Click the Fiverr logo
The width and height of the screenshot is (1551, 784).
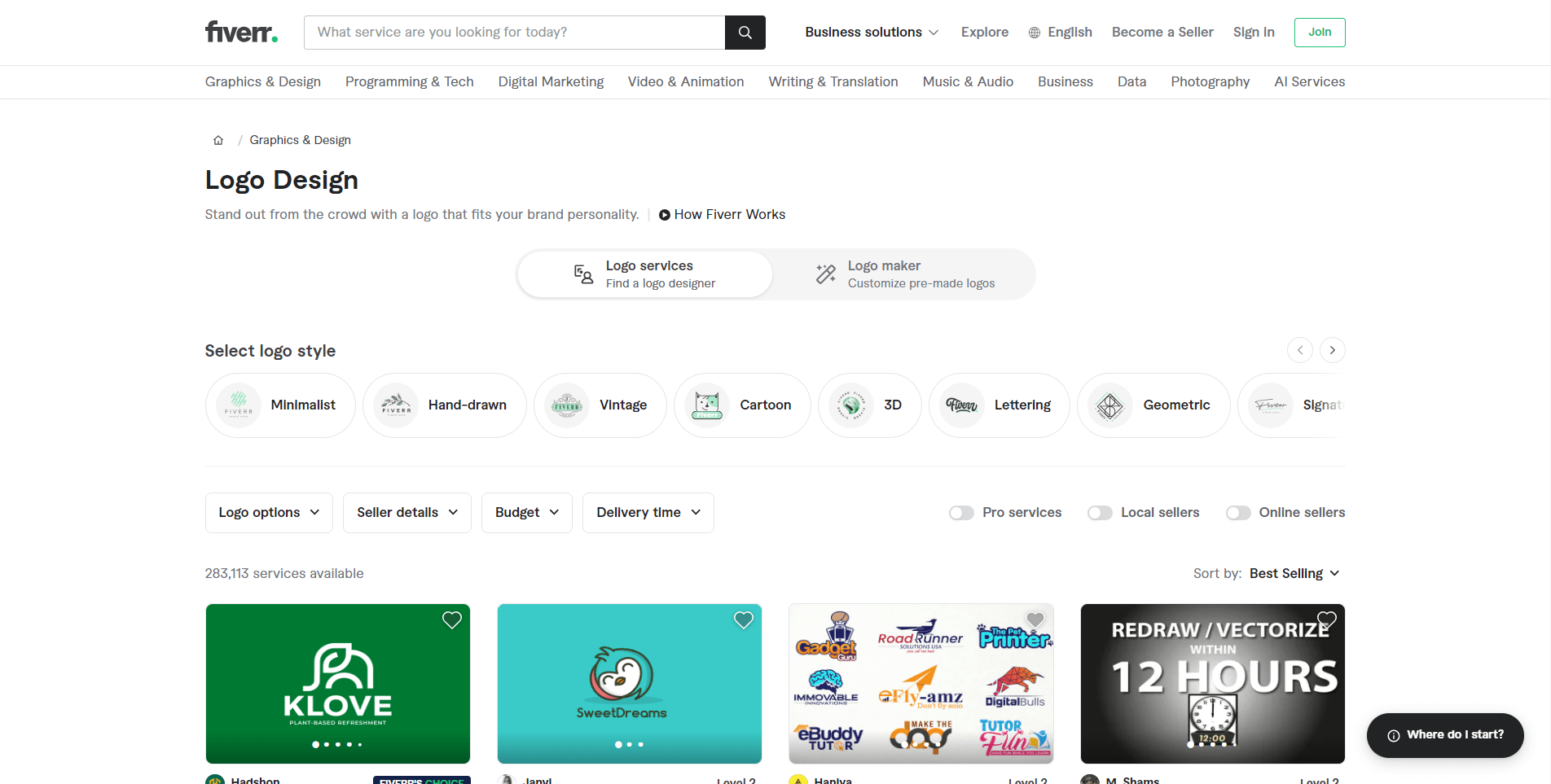click(x=241, y=33)
